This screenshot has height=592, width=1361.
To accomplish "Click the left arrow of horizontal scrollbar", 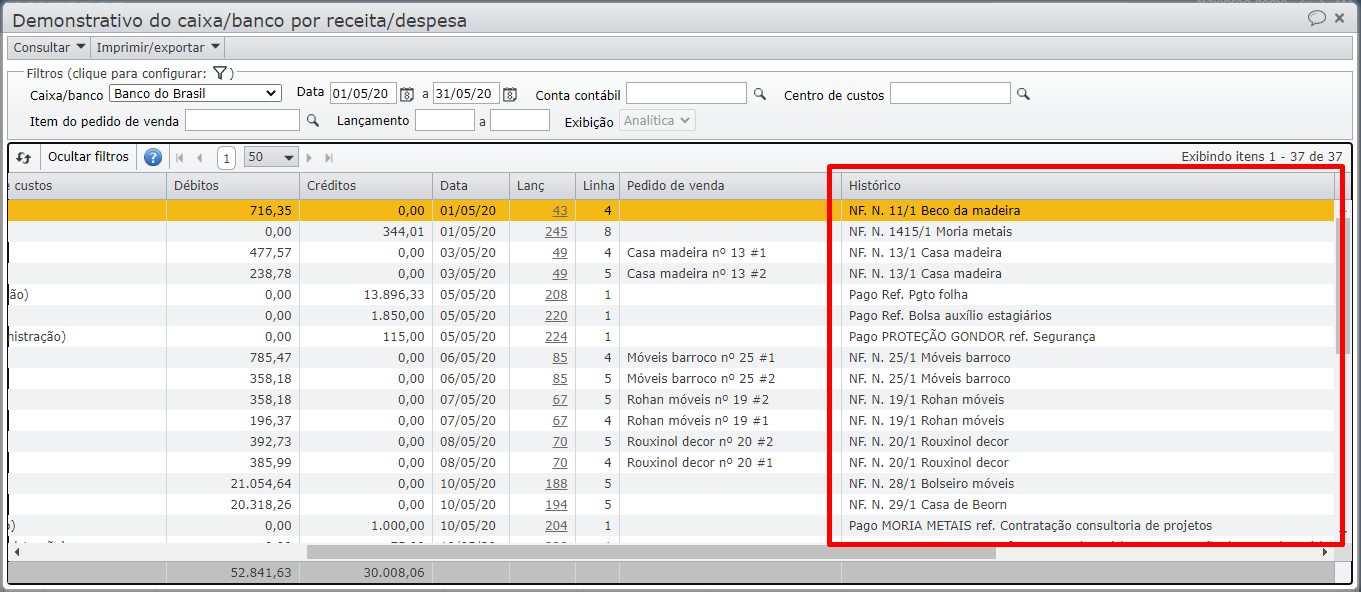I will [x=16, y=552].
